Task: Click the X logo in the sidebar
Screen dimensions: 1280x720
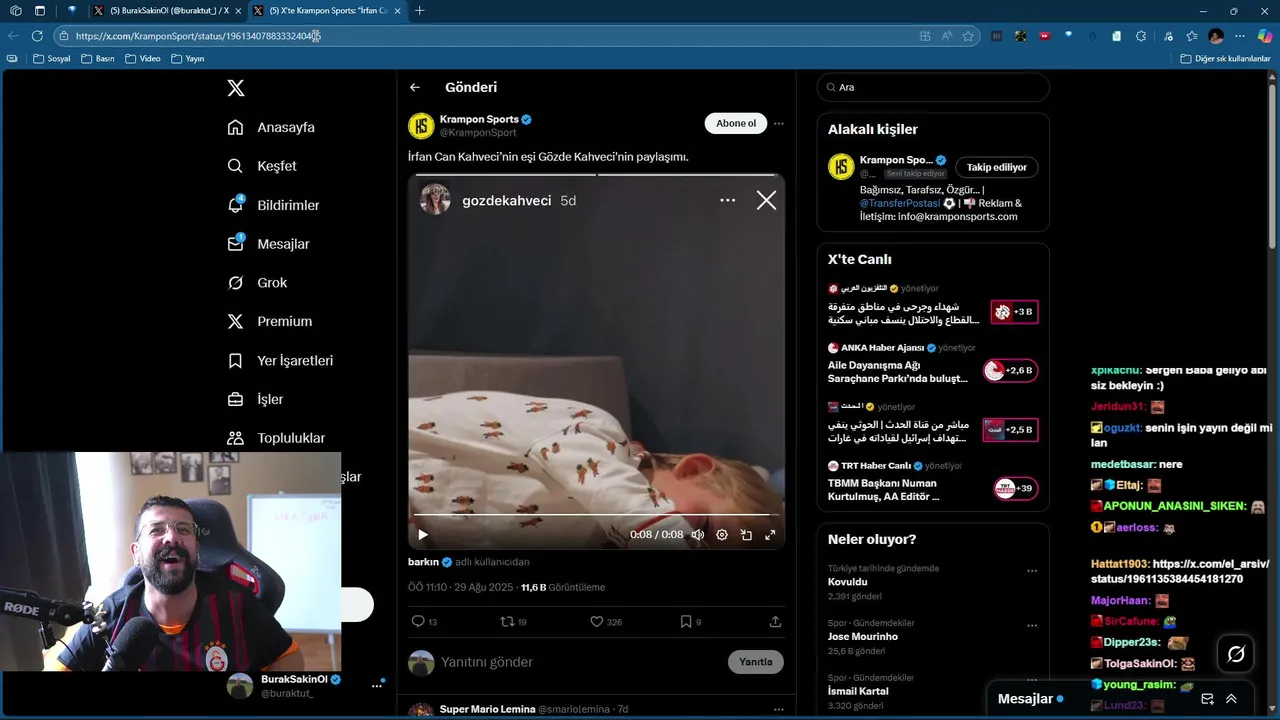Action: 235,88
